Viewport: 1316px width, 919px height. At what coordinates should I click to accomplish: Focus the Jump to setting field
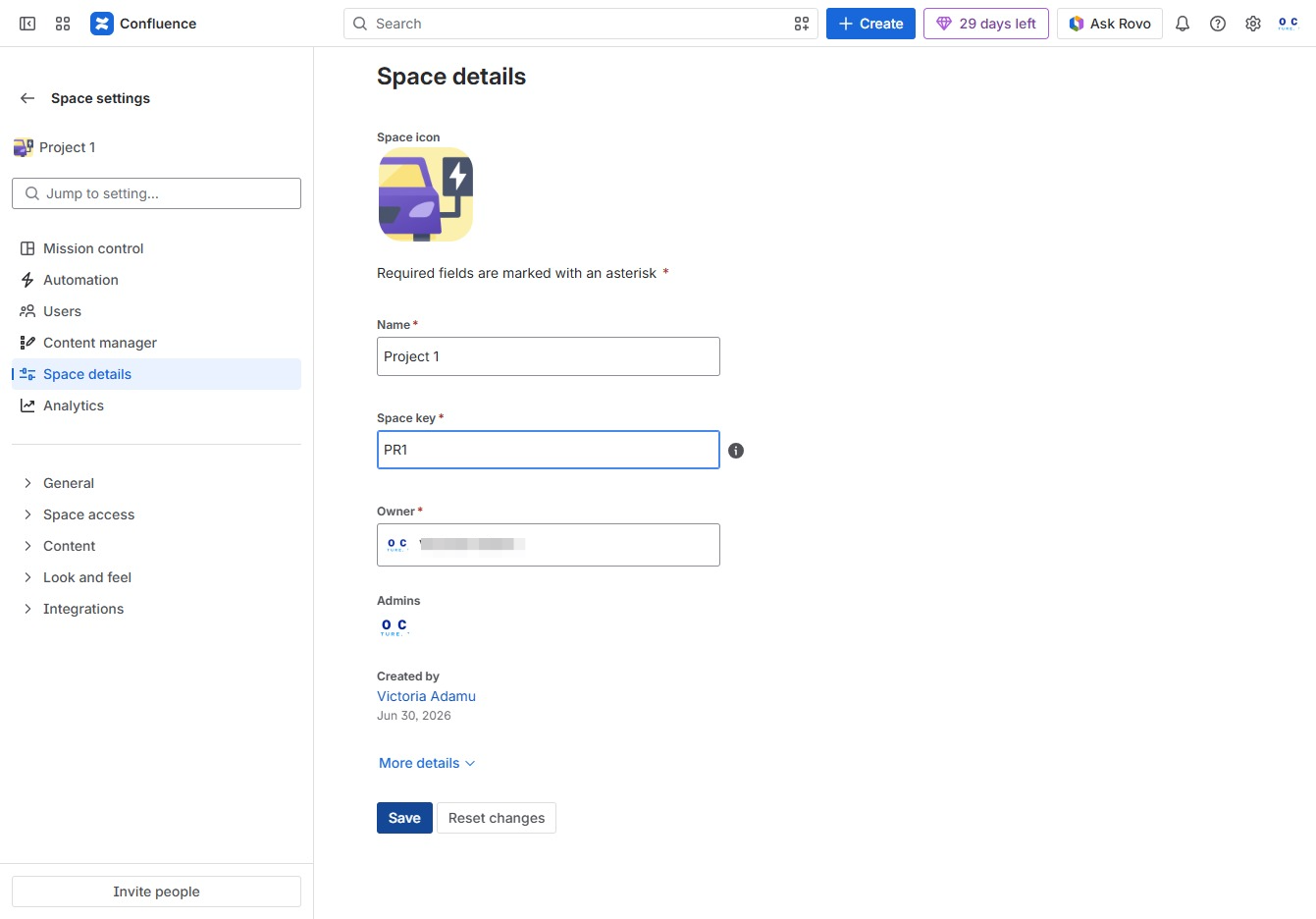point(156,193)
